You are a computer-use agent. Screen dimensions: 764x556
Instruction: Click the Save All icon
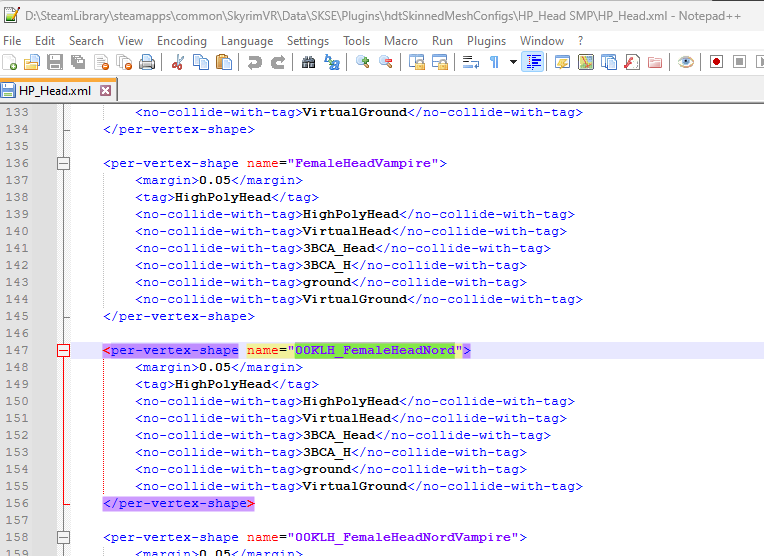78,62
